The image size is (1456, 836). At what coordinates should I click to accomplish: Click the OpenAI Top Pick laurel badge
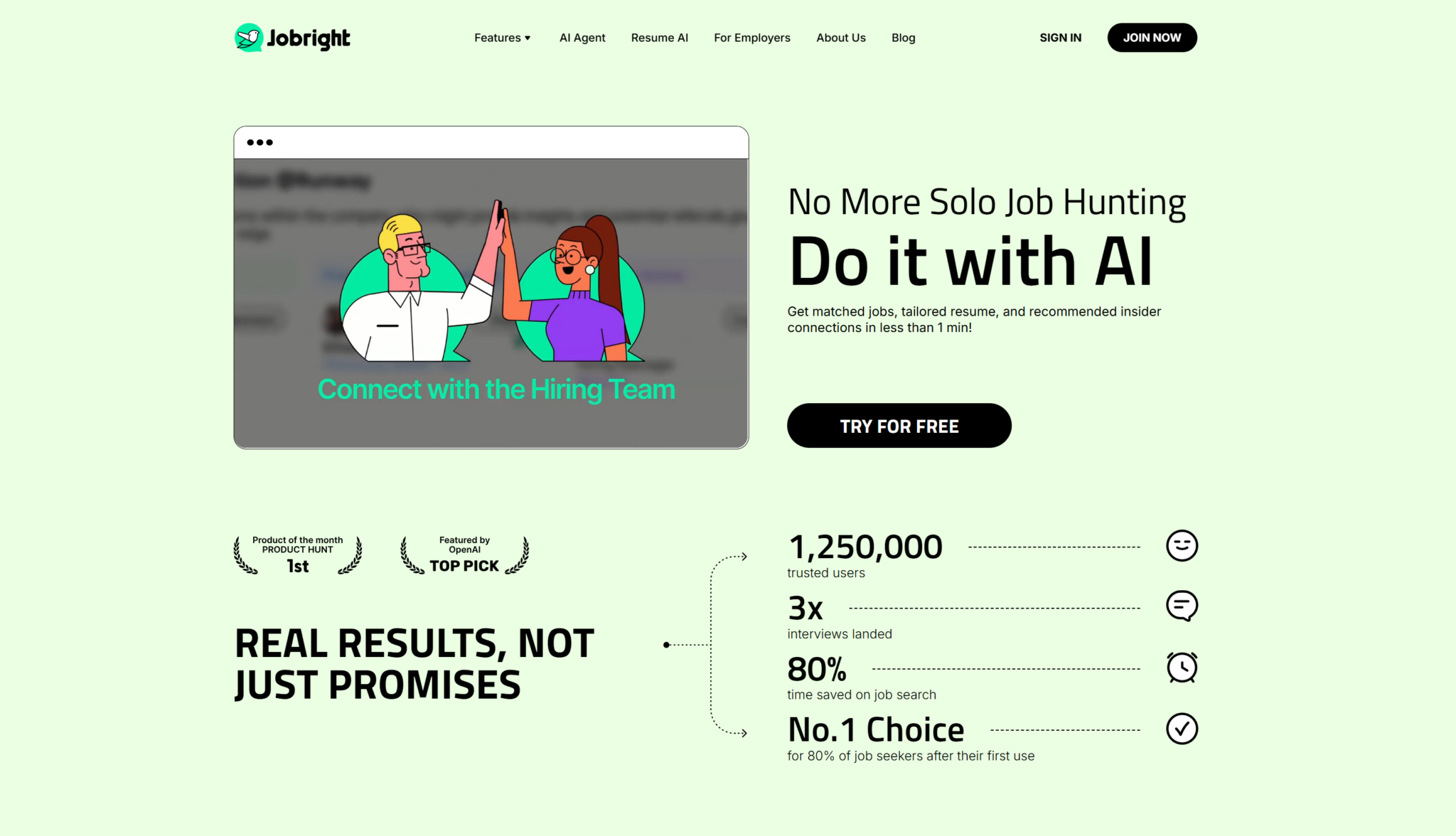(464, 555)
